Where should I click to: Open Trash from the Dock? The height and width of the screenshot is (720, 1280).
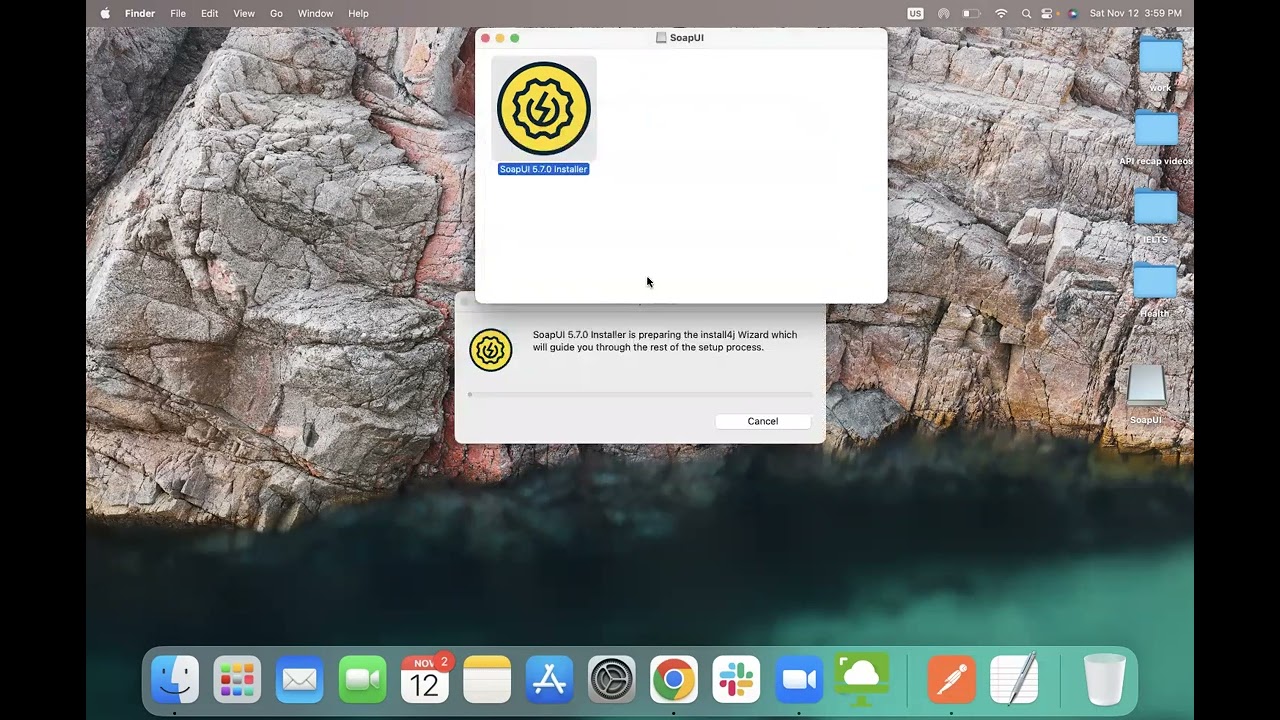pos(1105,680)
